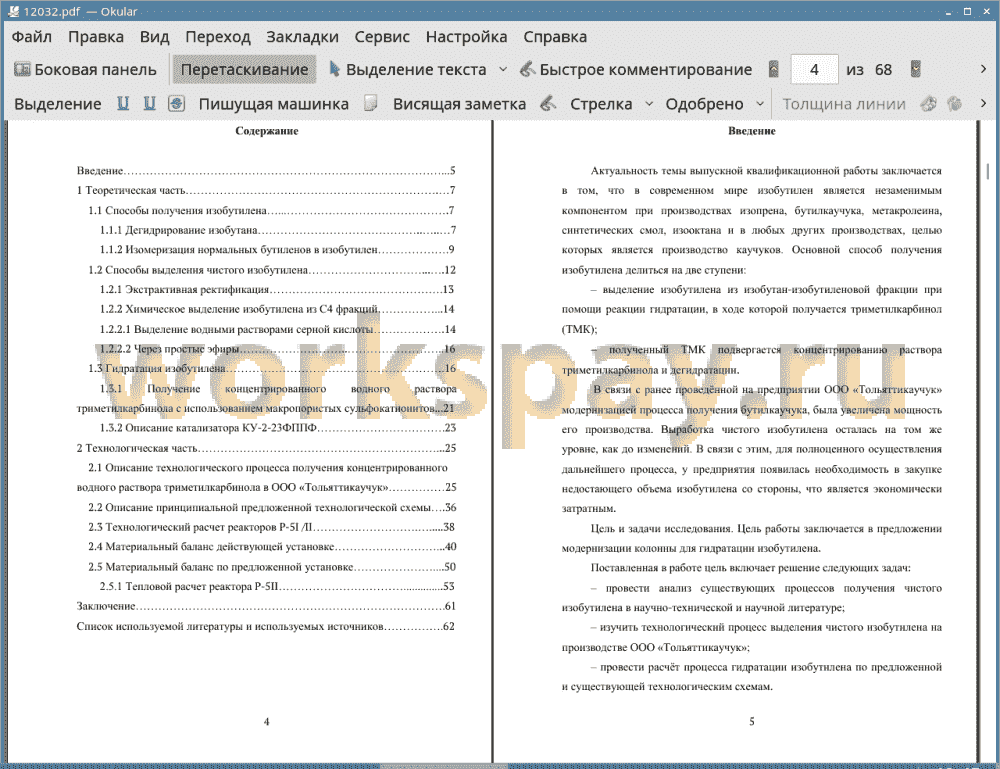Click the page number 4 at page bottom
Image resolution: width=1000 pixels, height=769 pixels.
click(x=267, y=722)
